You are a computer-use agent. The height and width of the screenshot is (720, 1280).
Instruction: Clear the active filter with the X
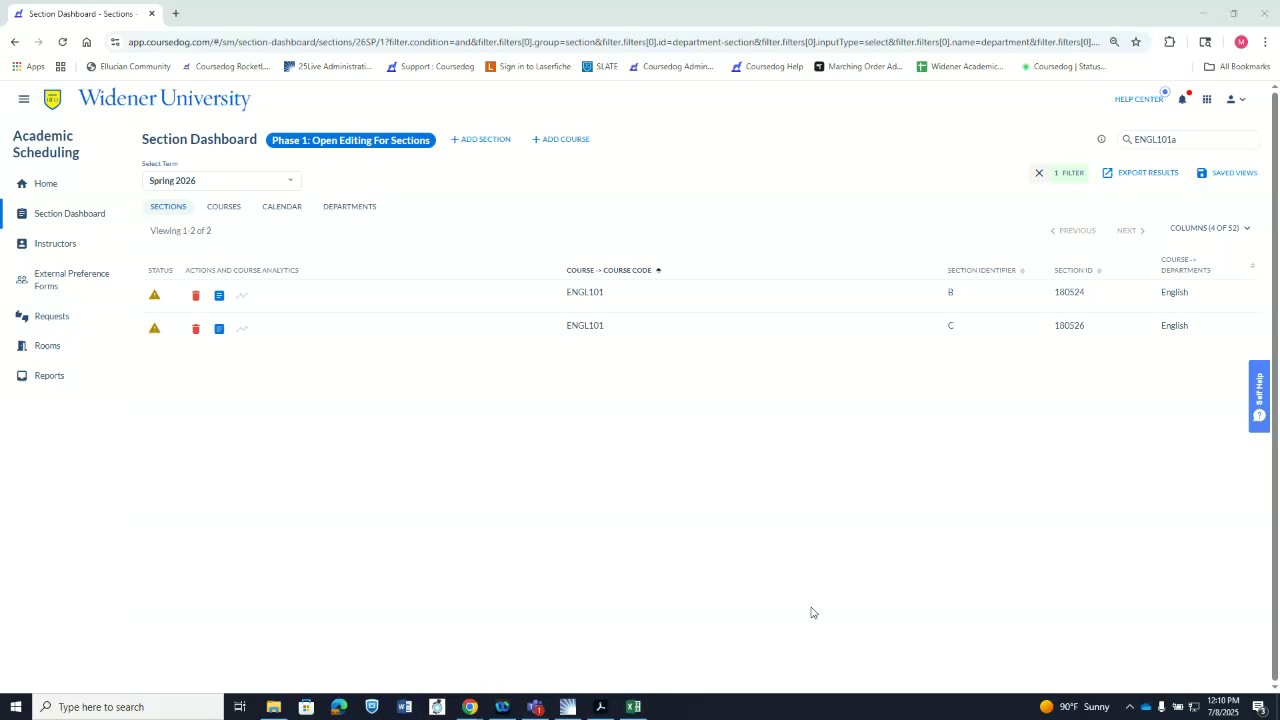point(1039,173)
